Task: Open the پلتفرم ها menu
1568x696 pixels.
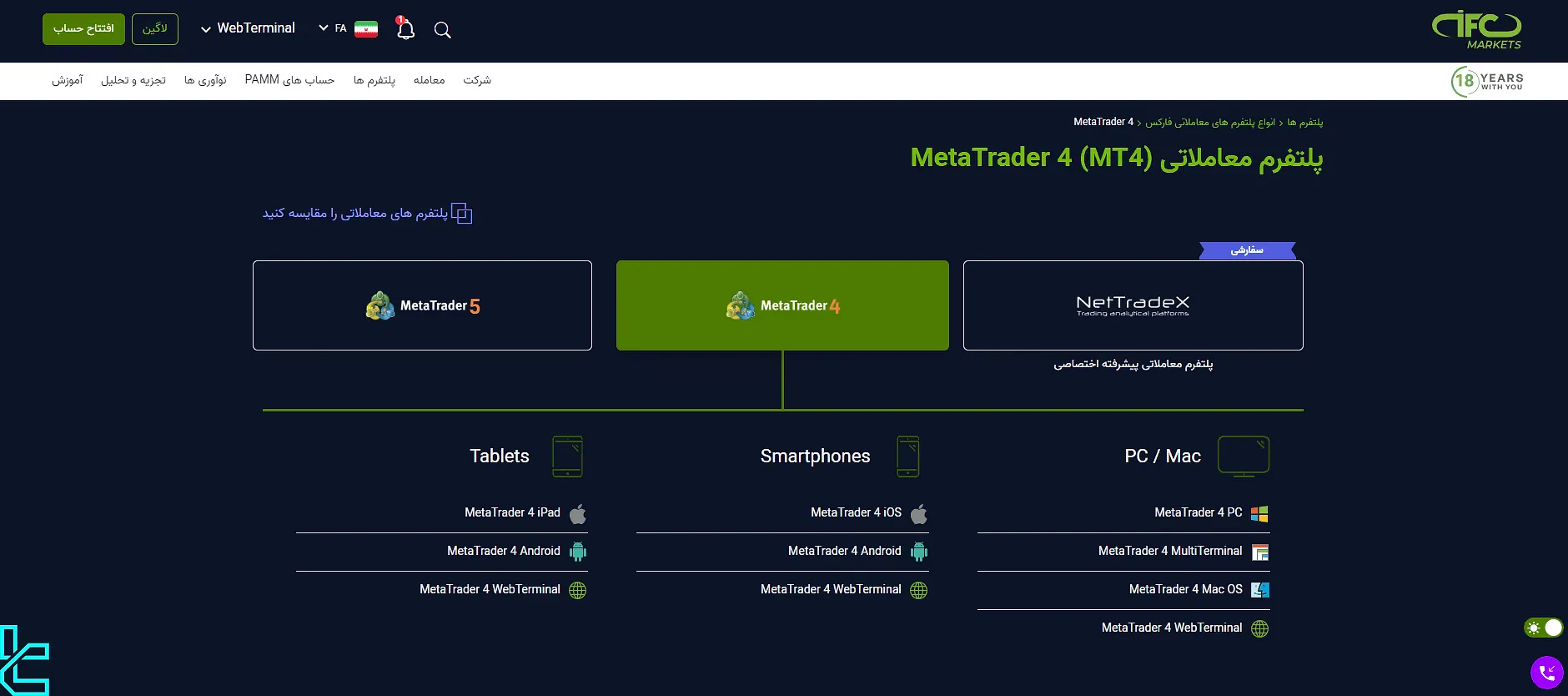Action: [374, 80]
